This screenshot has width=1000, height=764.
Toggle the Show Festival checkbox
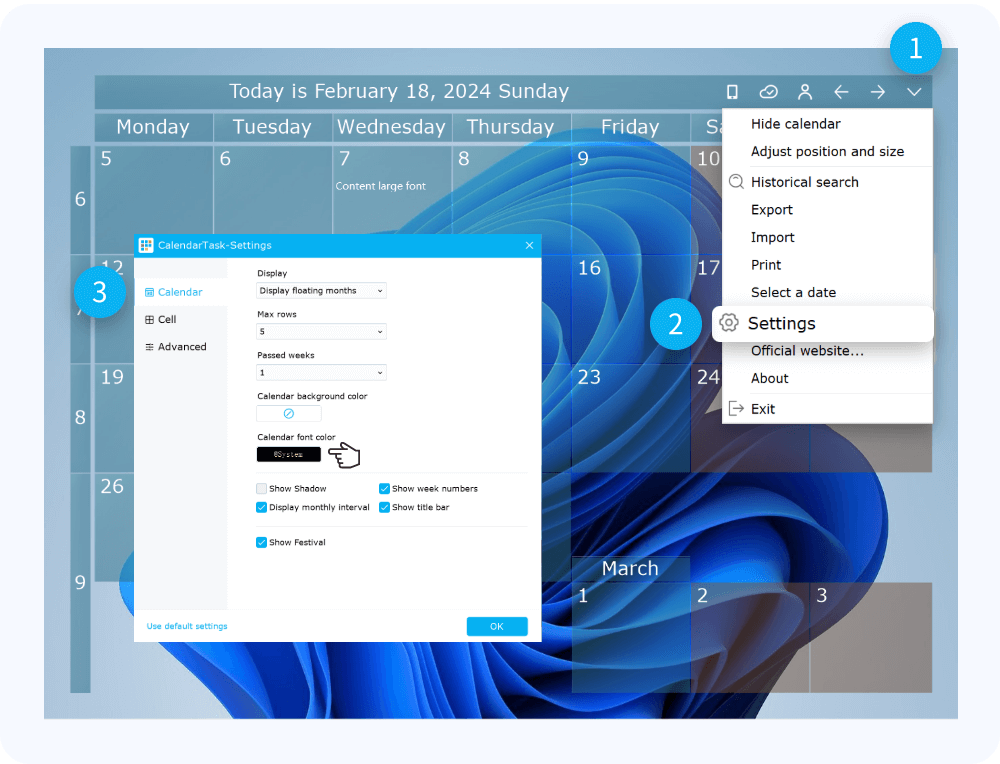[262, 542]
